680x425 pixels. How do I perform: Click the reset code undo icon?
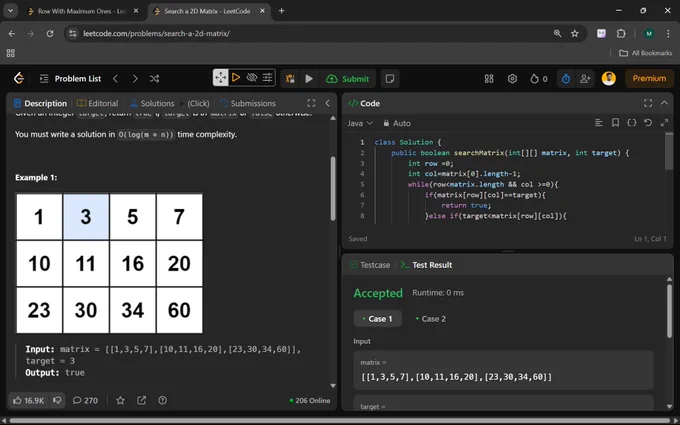pyautogui.click(x=648, y=123)
